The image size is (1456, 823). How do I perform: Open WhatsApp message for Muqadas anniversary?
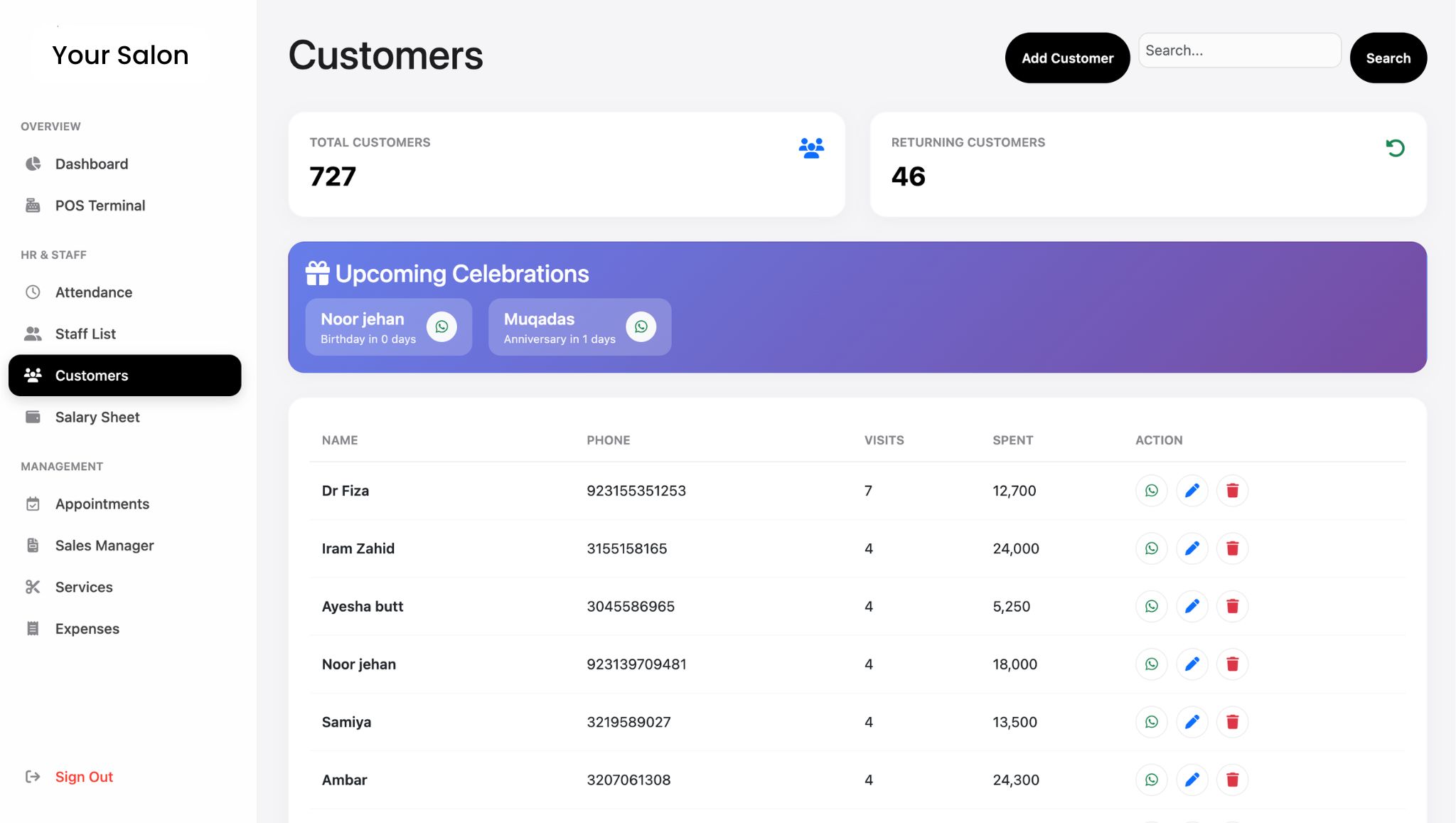pos(641,326)
